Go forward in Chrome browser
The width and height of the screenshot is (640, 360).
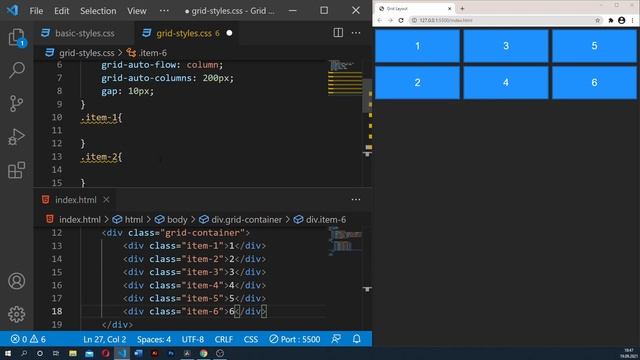[390, 20]
